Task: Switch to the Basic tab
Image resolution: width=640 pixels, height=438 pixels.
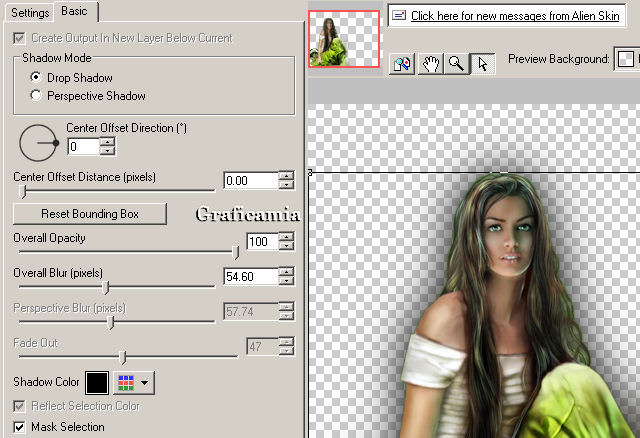Action: click(75, 11)
